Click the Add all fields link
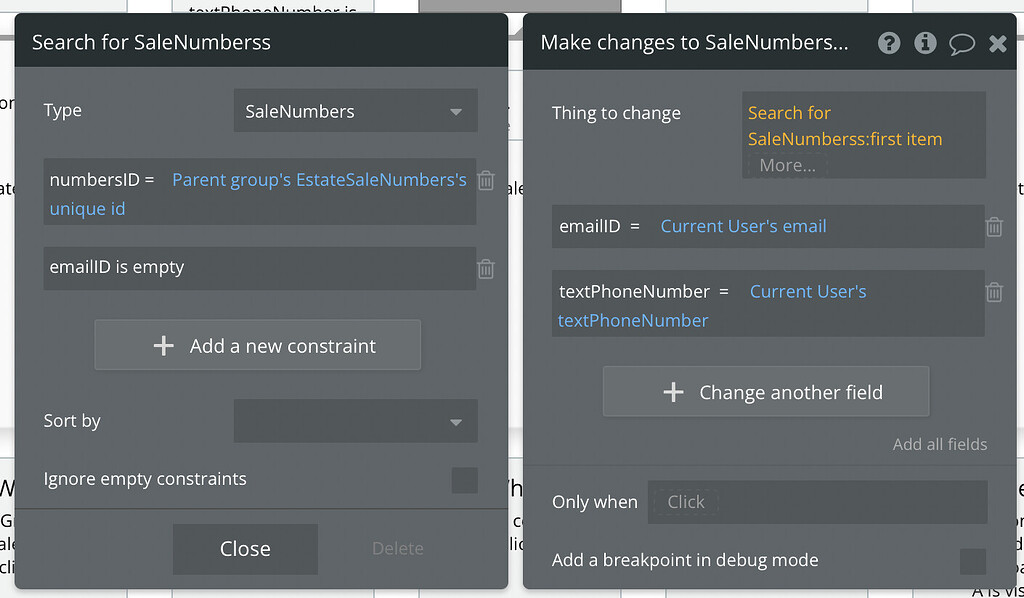The image size is (1024, 598). coord(940,444)
